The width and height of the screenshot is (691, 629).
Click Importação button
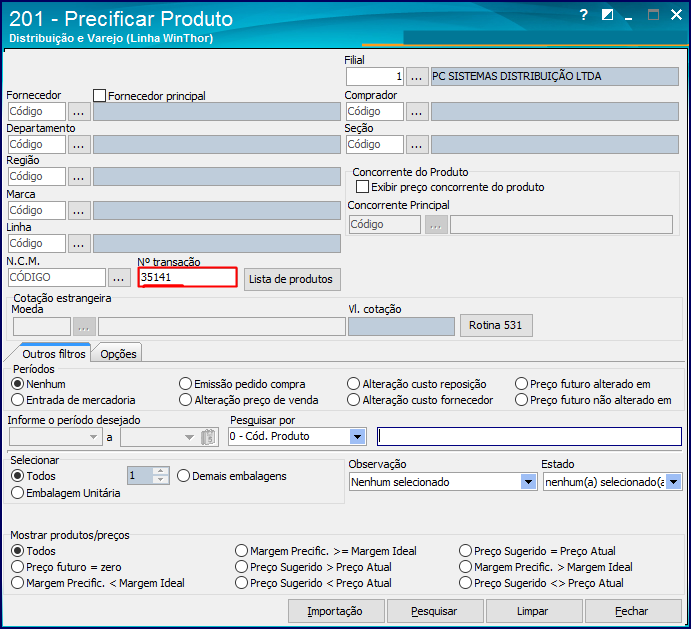[336, 611]
